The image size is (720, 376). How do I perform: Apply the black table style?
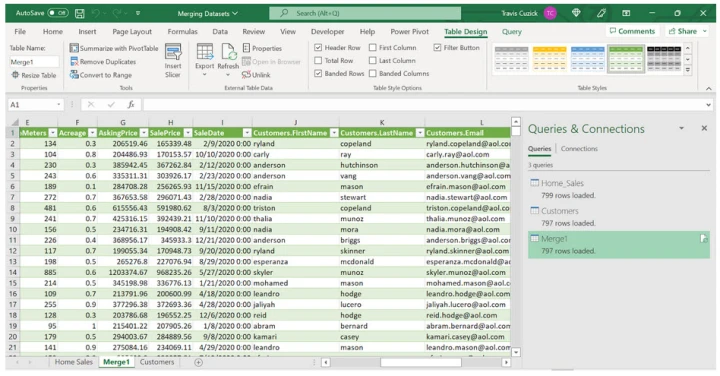pos(664,58)
